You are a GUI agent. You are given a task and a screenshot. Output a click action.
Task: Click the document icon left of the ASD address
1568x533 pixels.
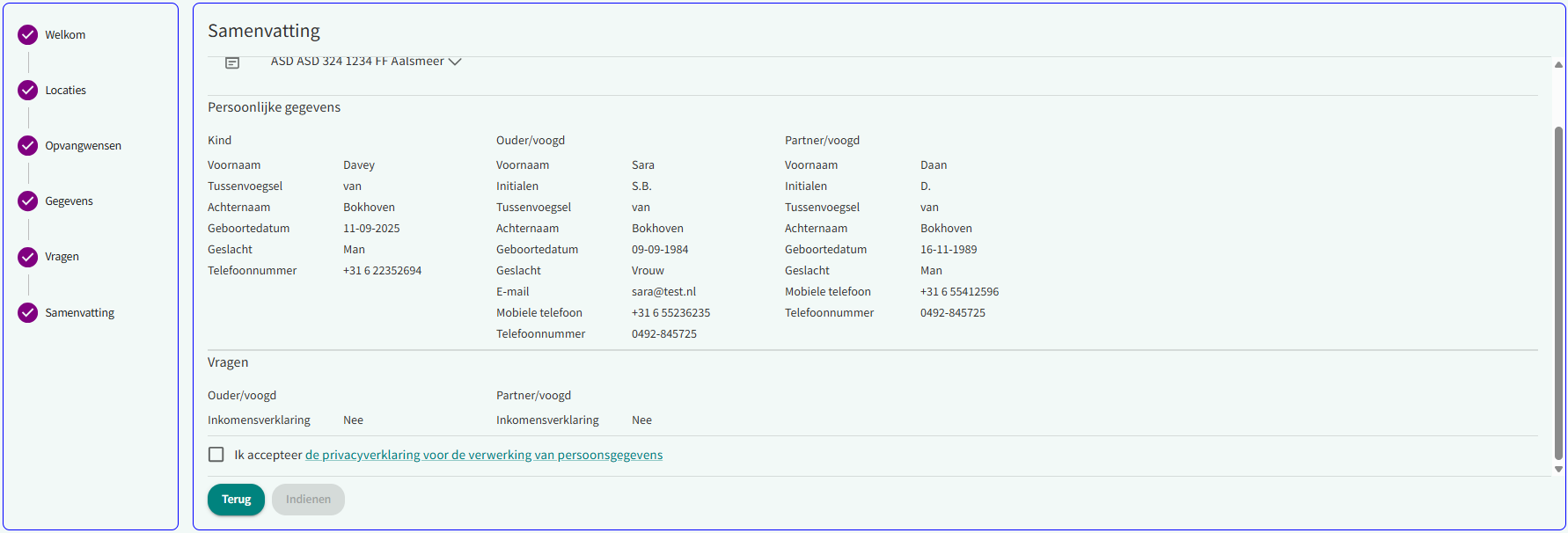pyautogui.click(x=232, y=62)
